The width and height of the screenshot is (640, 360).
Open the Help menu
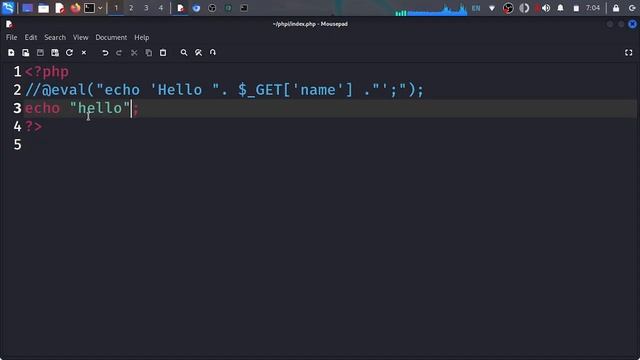(142, 37)
